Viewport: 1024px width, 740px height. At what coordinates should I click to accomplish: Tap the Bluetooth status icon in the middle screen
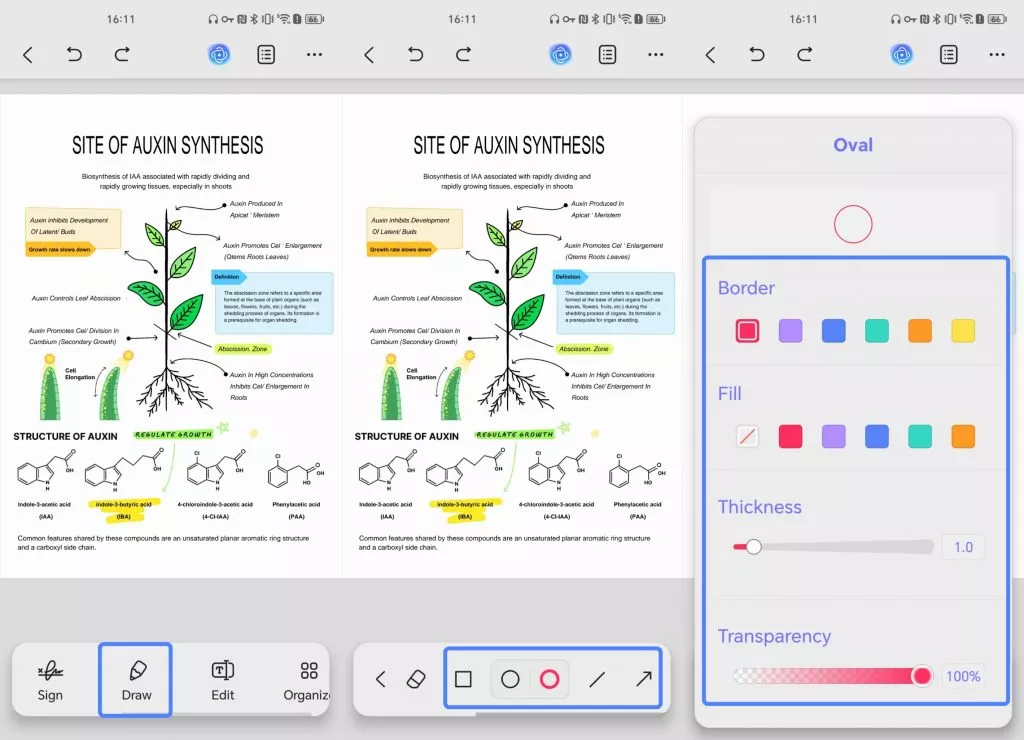tap(596, 19)
